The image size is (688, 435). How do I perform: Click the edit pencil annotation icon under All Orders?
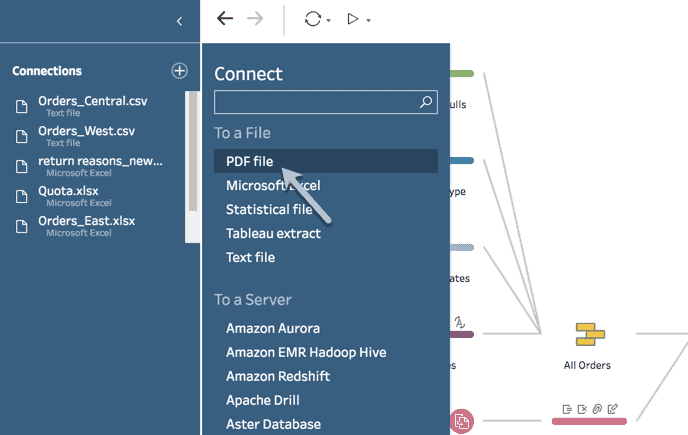(x=613, y=409)
